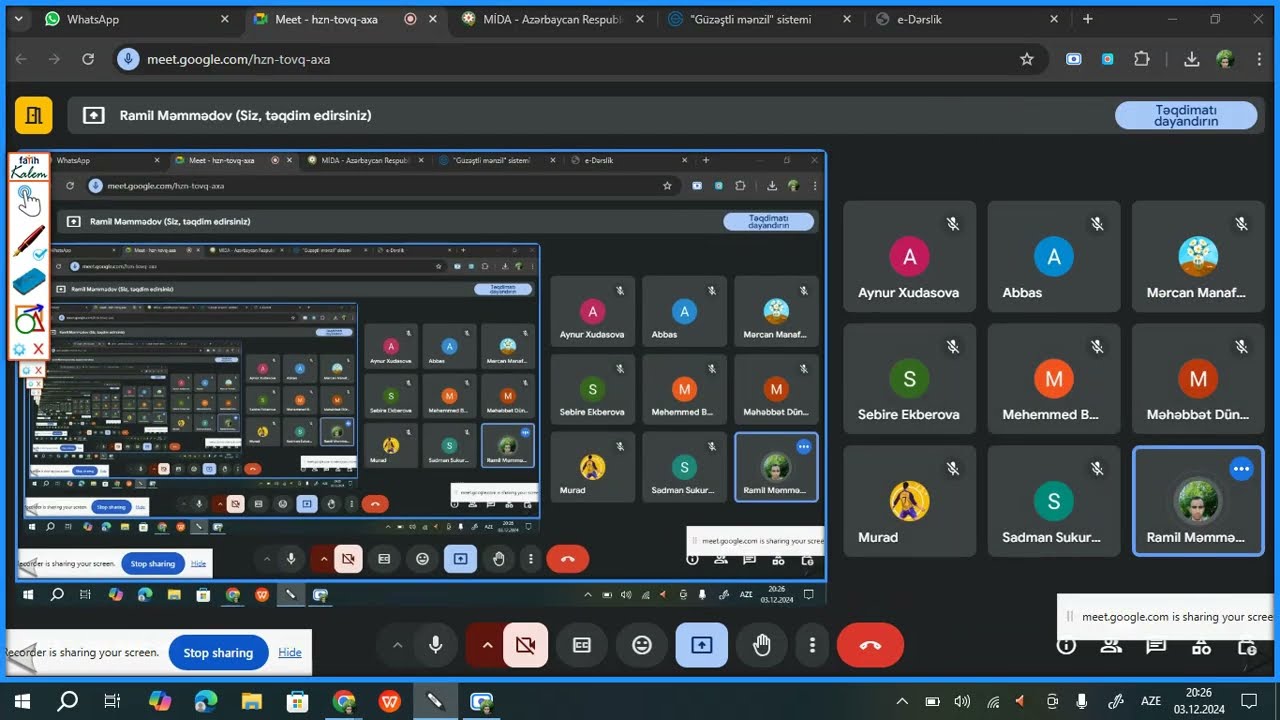The image size is (1280, 720).
Task: Select the blue eraser tool in Fatih Kalem
Action: tap(29, 282)
